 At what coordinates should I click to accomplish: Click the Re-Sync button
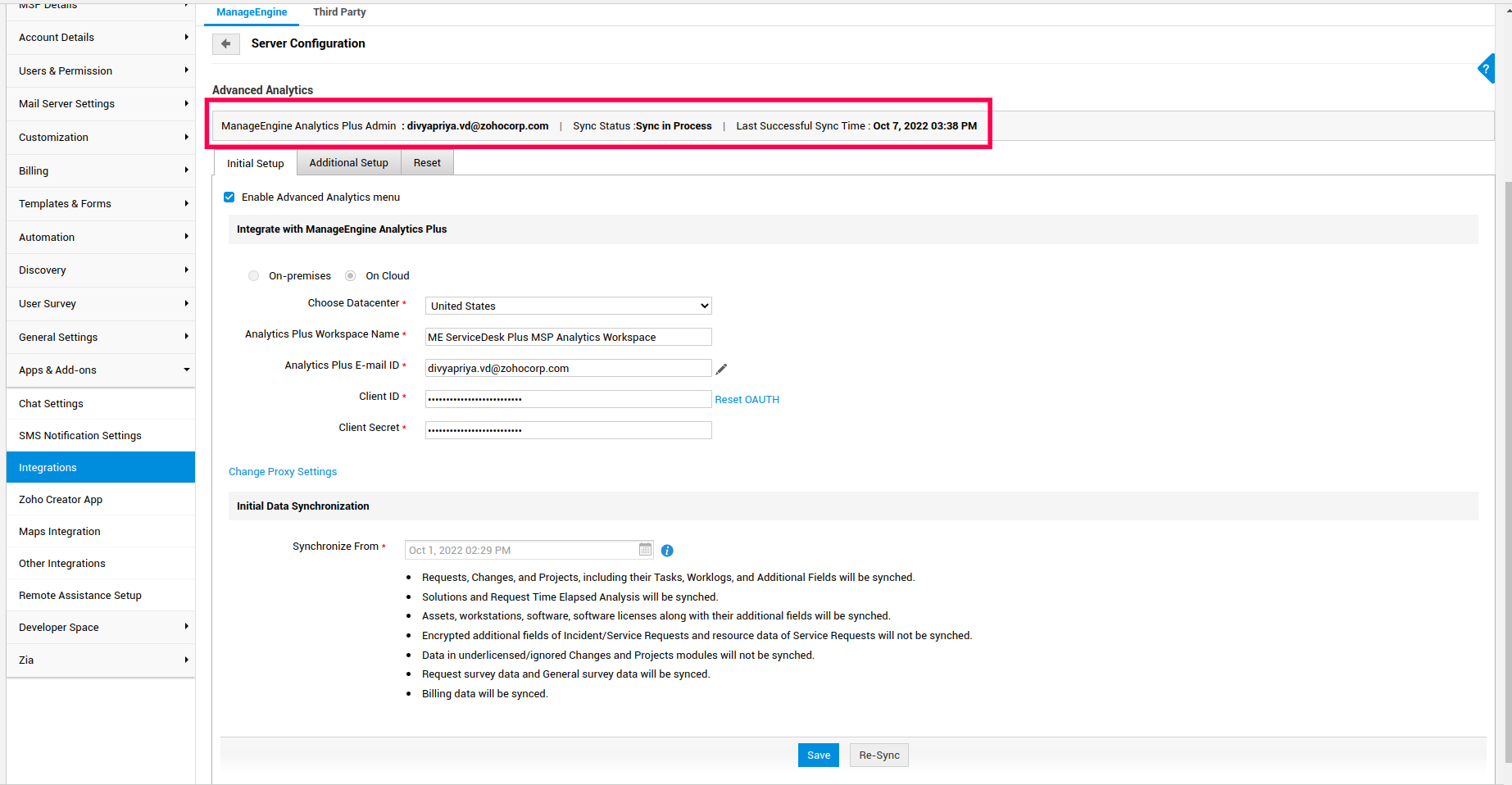tap(879, 756)
